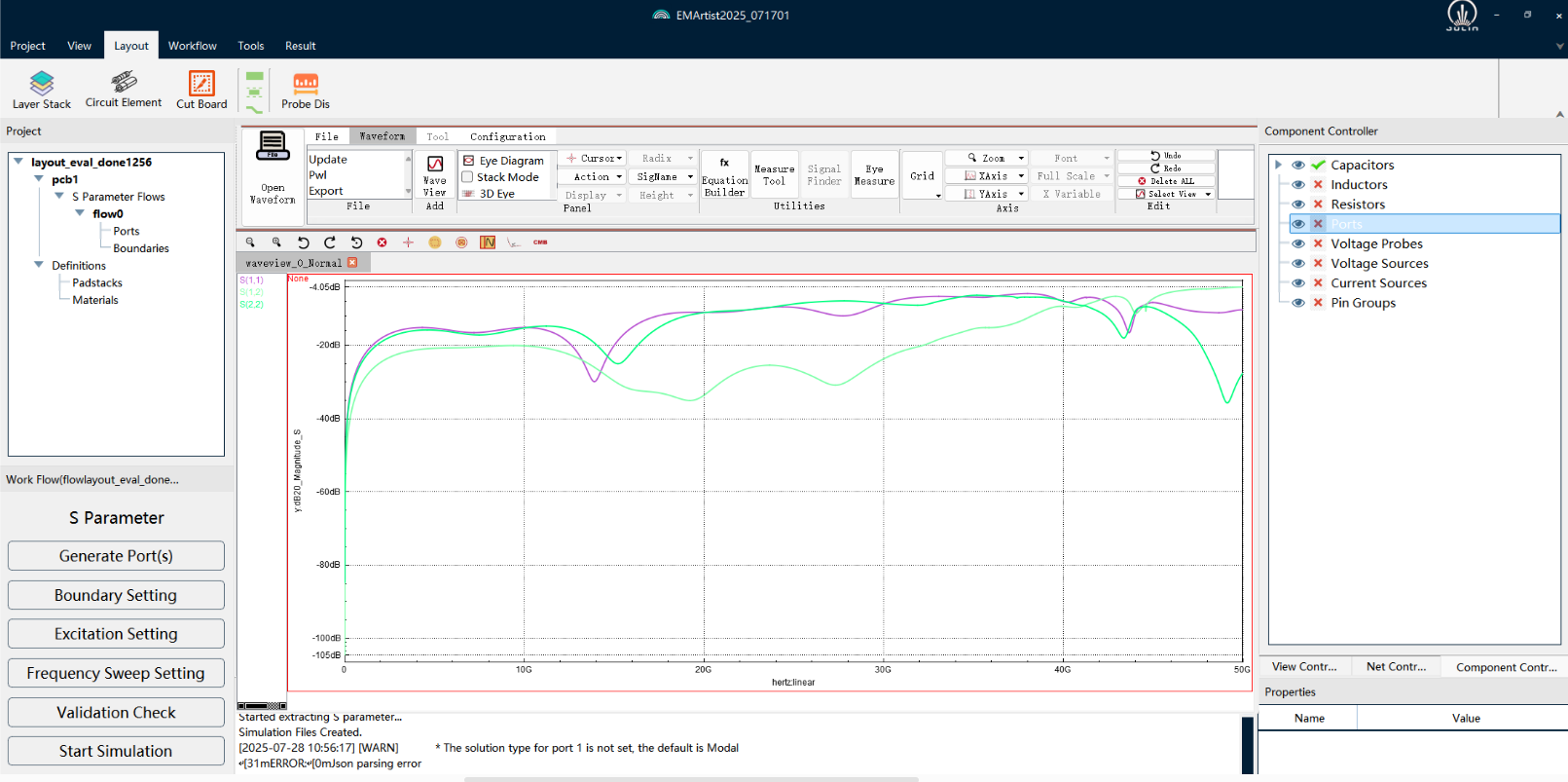Click the Redo button in Edit group

[x=1166, y=168]
